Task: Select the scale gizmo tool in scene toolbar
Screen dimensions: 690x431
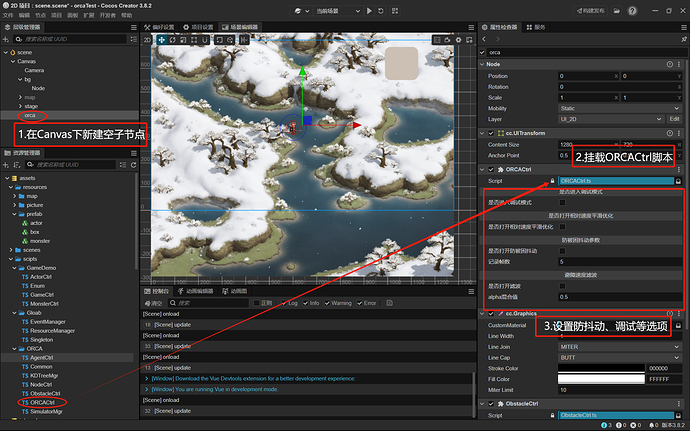Action: point(183,40)
